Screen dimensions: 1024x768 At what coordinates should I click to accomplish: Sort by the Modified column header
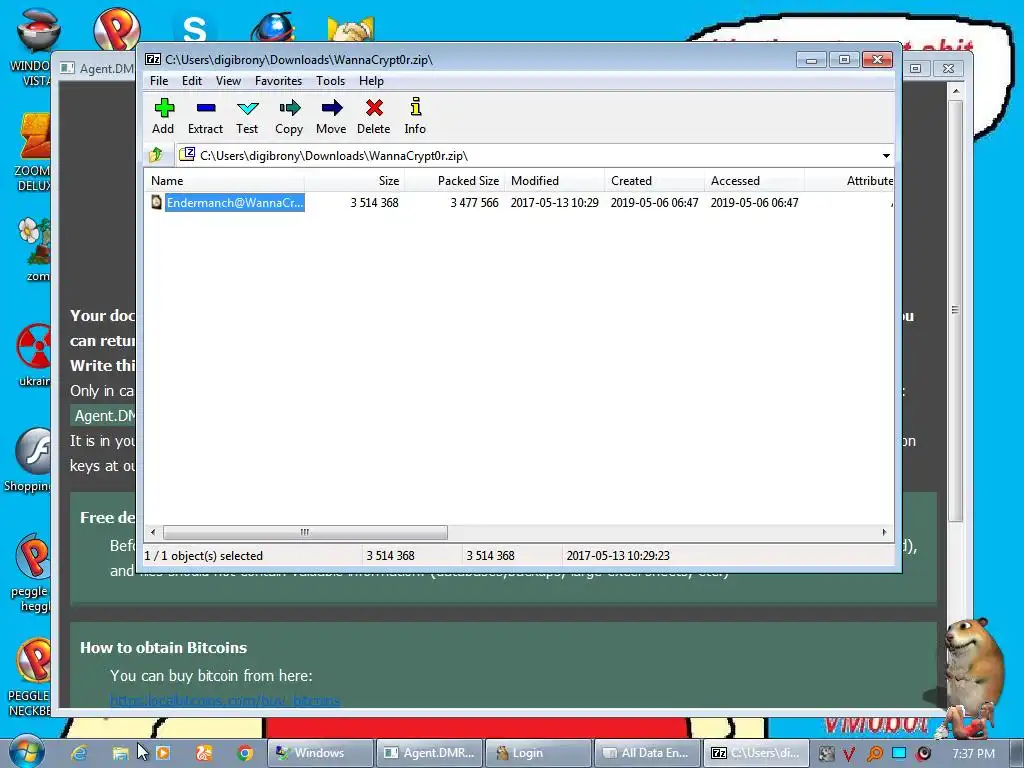554,181
